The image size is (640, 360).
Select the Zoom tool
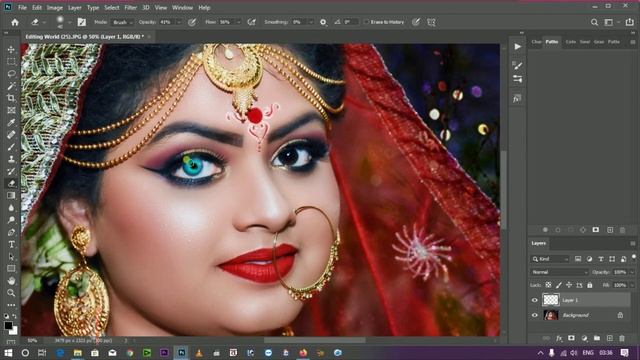[11, 293]
